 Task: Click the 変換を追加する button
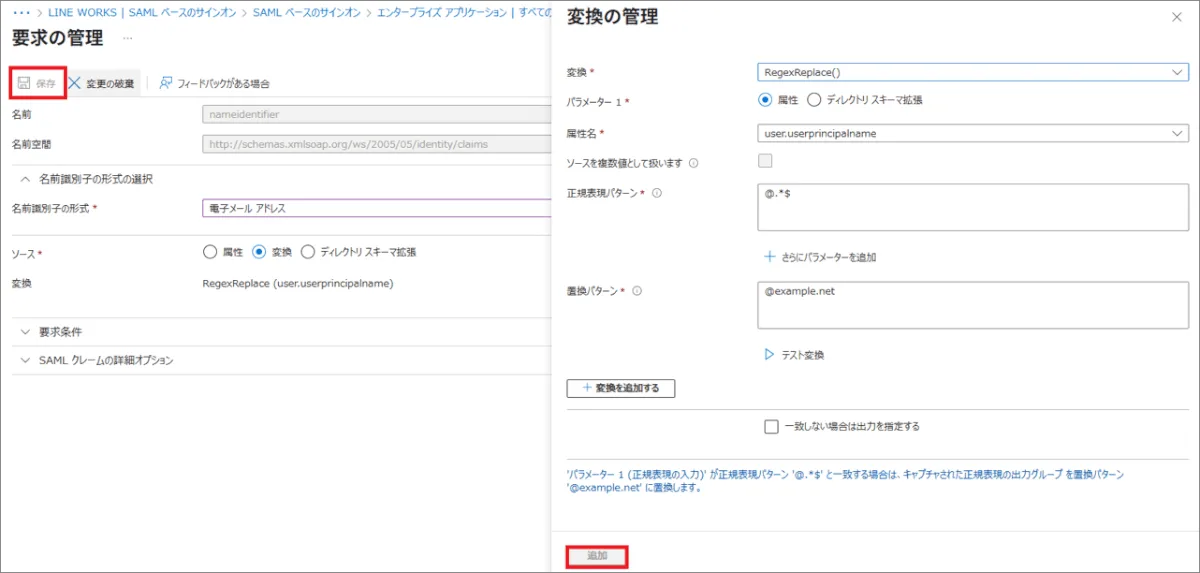(x=621, y=388)
